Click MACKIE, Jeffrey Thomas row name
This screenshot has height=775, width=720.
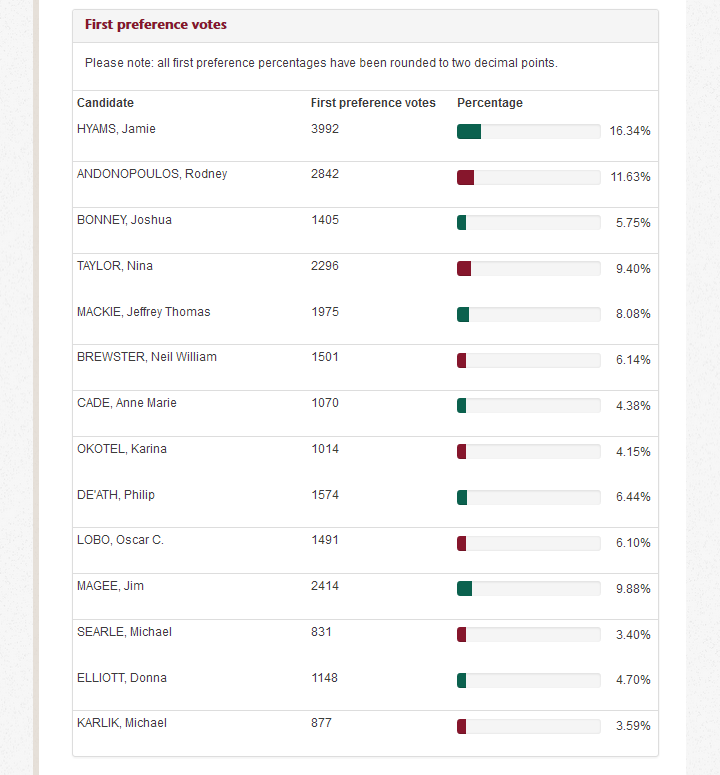pos(144,312)
